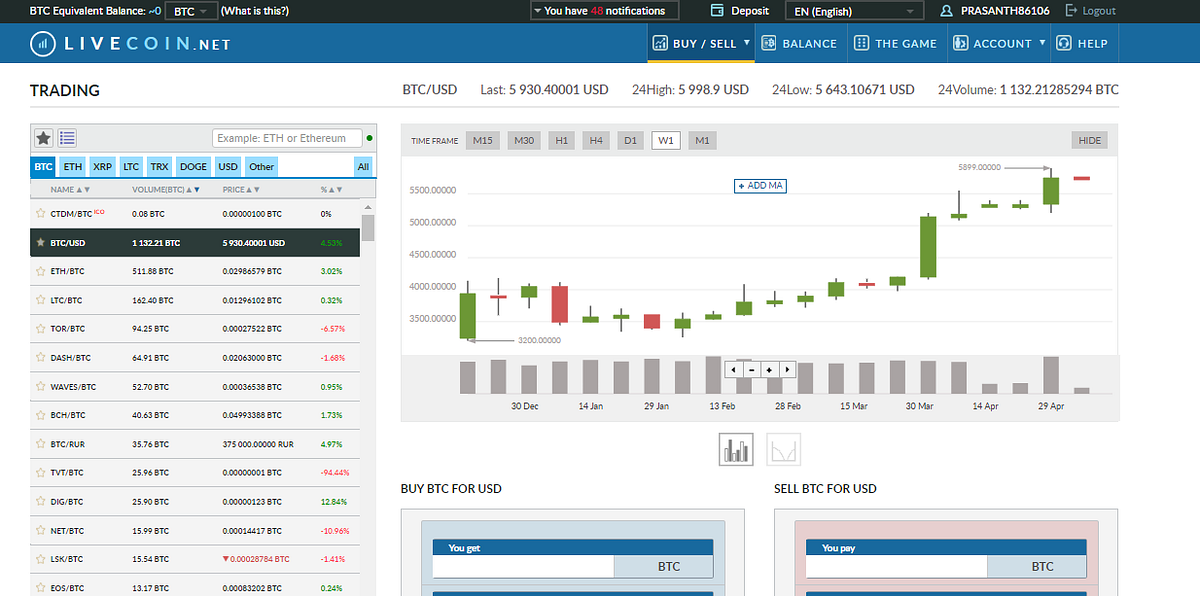
Task: Open the BALANCE menu
Action: pos(800,43)
